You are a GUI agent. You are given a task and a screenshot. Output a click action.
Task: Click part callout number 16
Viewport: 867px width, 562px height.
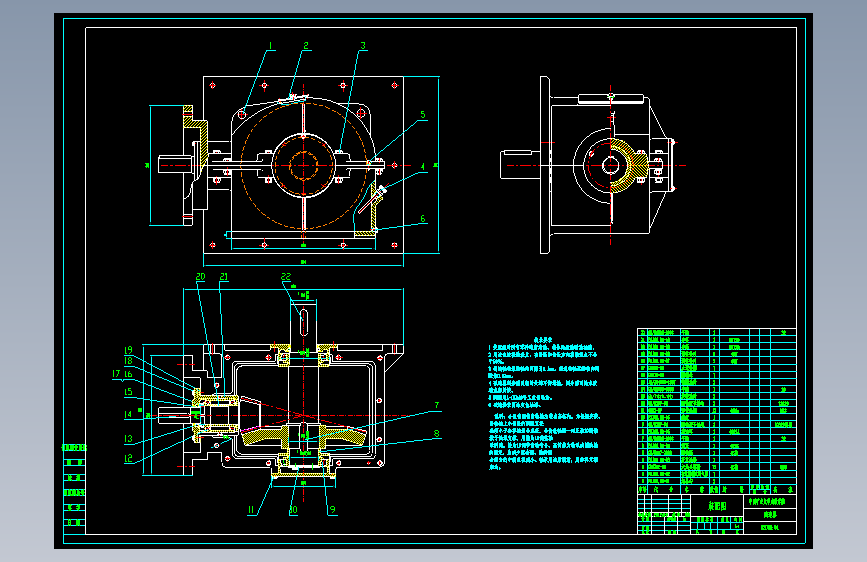pyautogui.click(x=128, y=374)
